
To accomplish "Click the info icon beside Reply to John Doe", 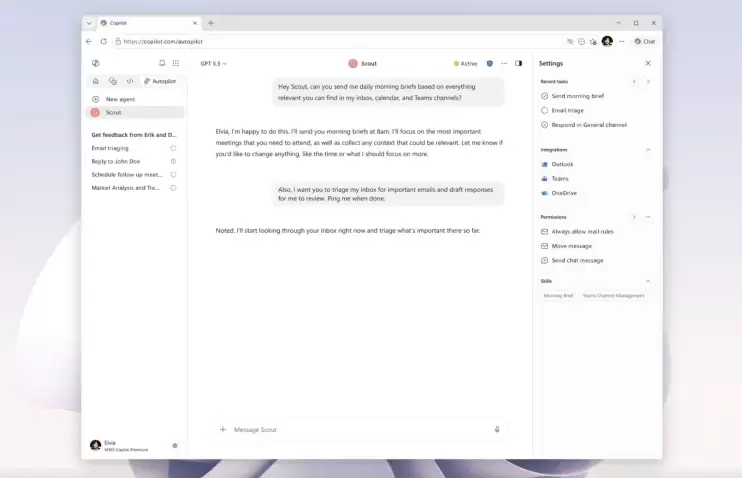I will 173,161.
